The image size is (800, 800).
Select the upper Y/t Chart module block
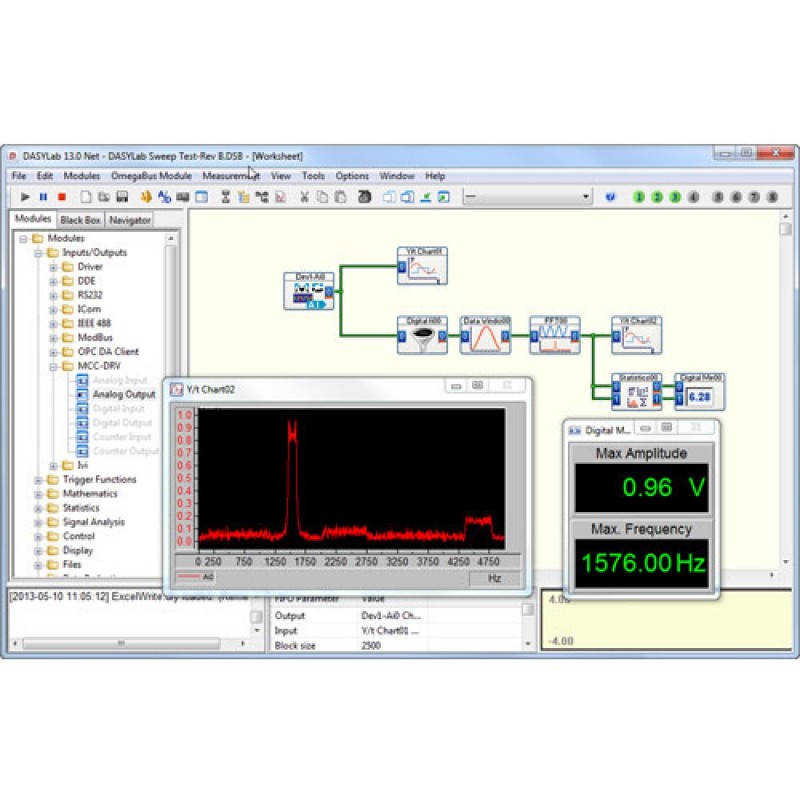tap(422, 266)
